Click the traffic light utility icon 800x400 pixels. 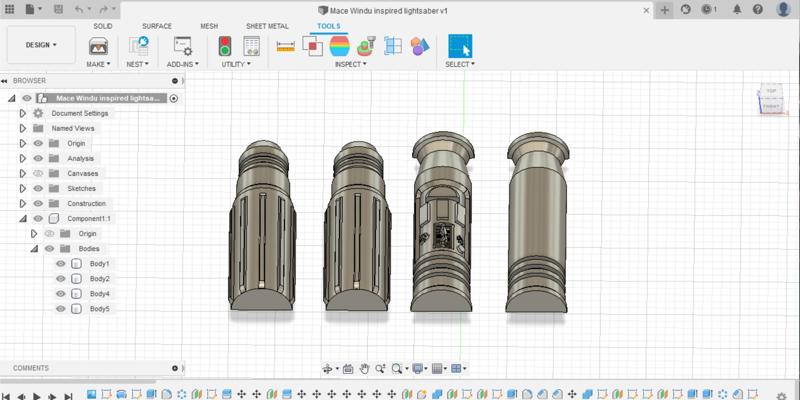[x=224, y=46]
